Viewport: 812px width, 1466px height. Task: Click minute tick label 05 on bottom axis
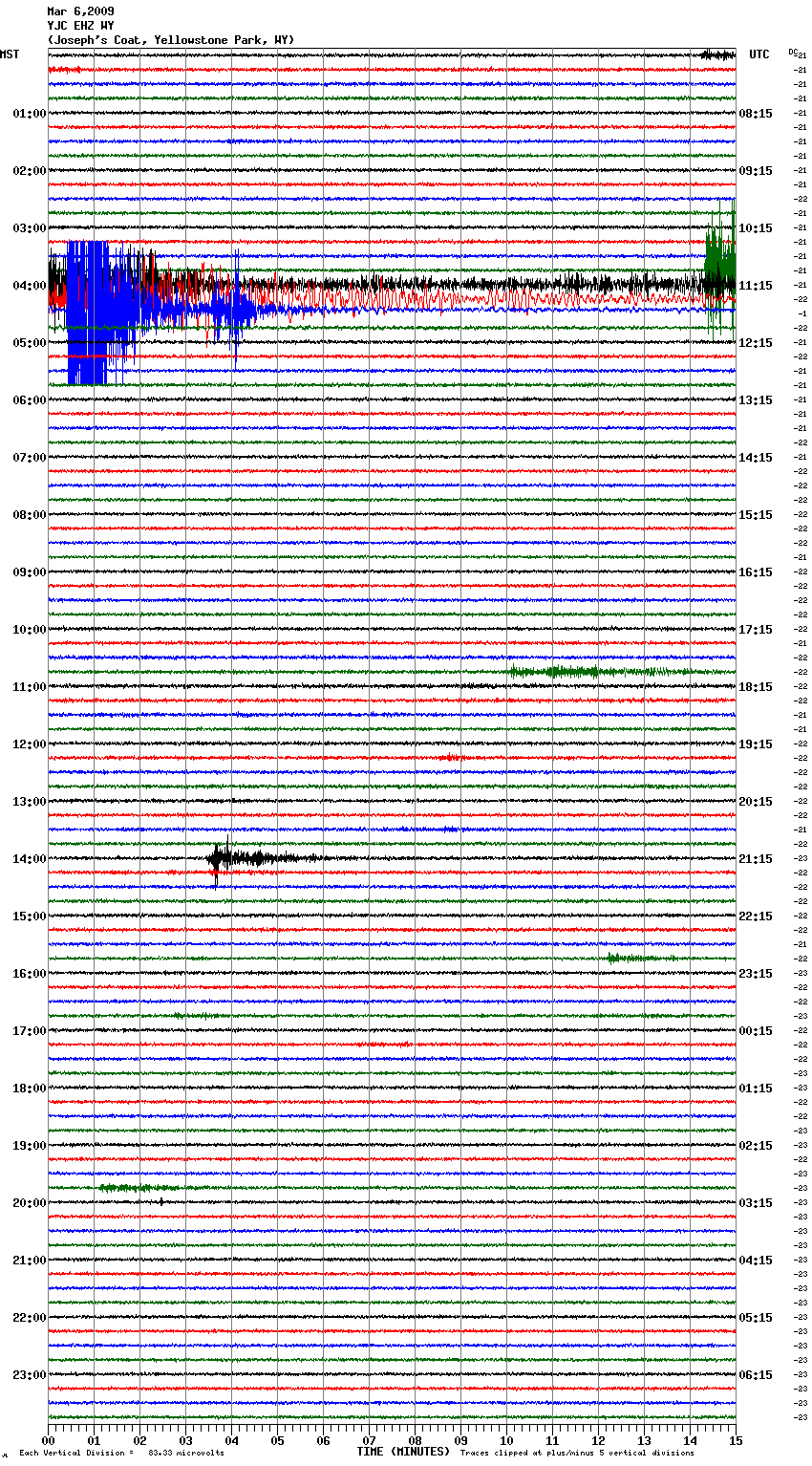(x=277, y=1440)
